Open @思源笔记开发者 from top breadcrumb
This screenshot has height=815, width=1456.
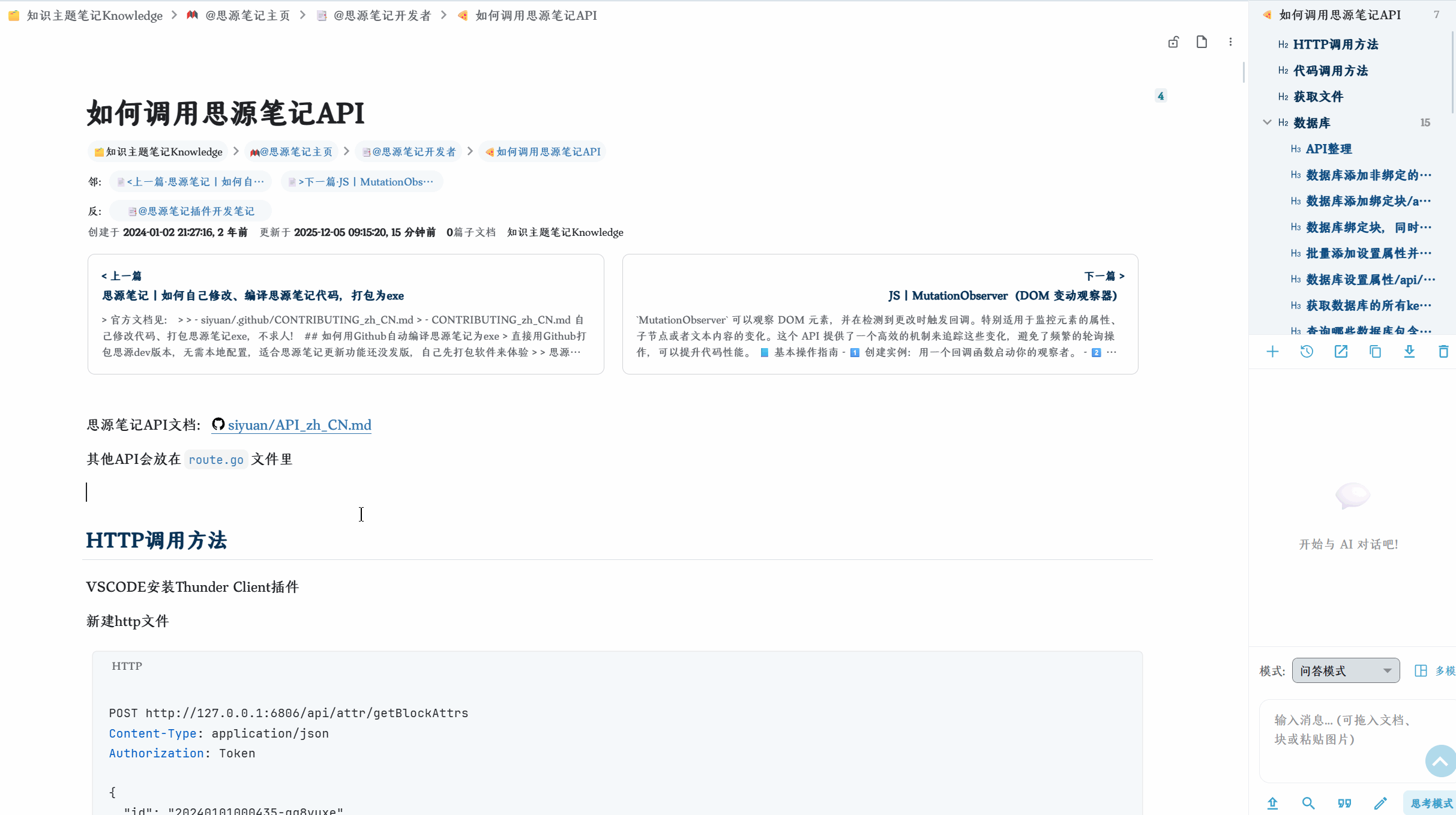pos(382,15)
